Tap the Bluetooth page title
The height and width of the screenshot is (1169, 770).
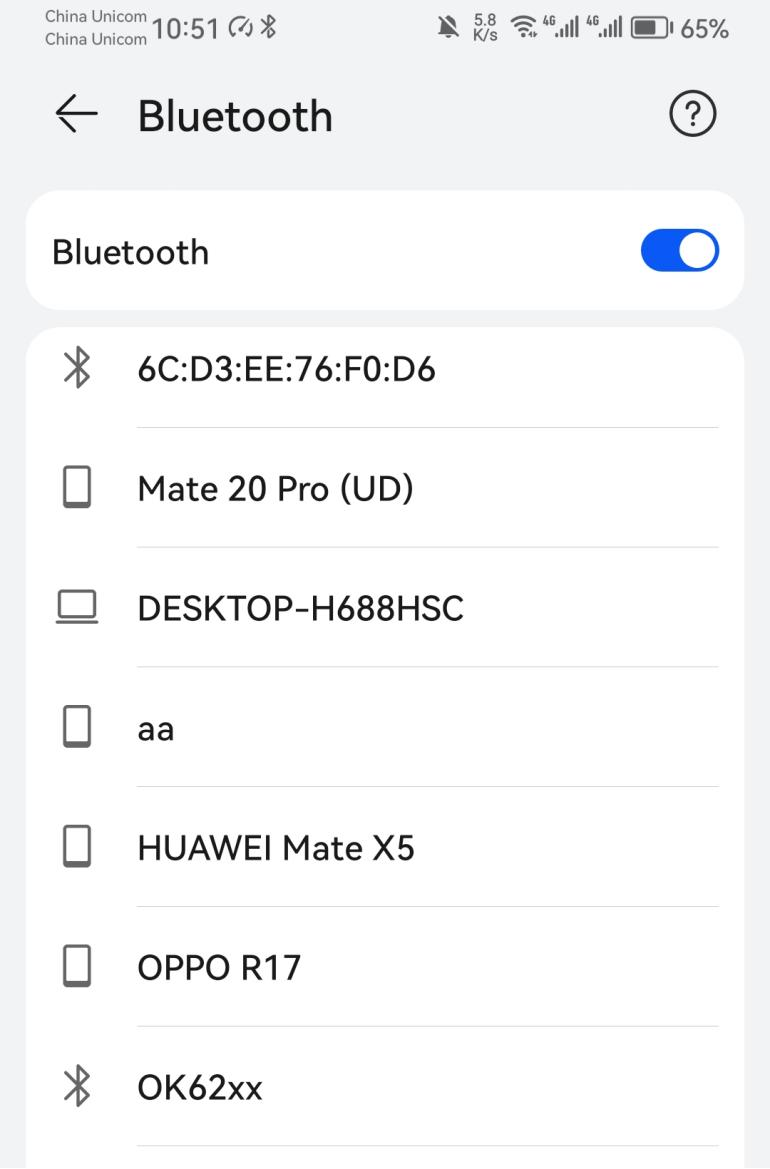click(x=235, y=116)
